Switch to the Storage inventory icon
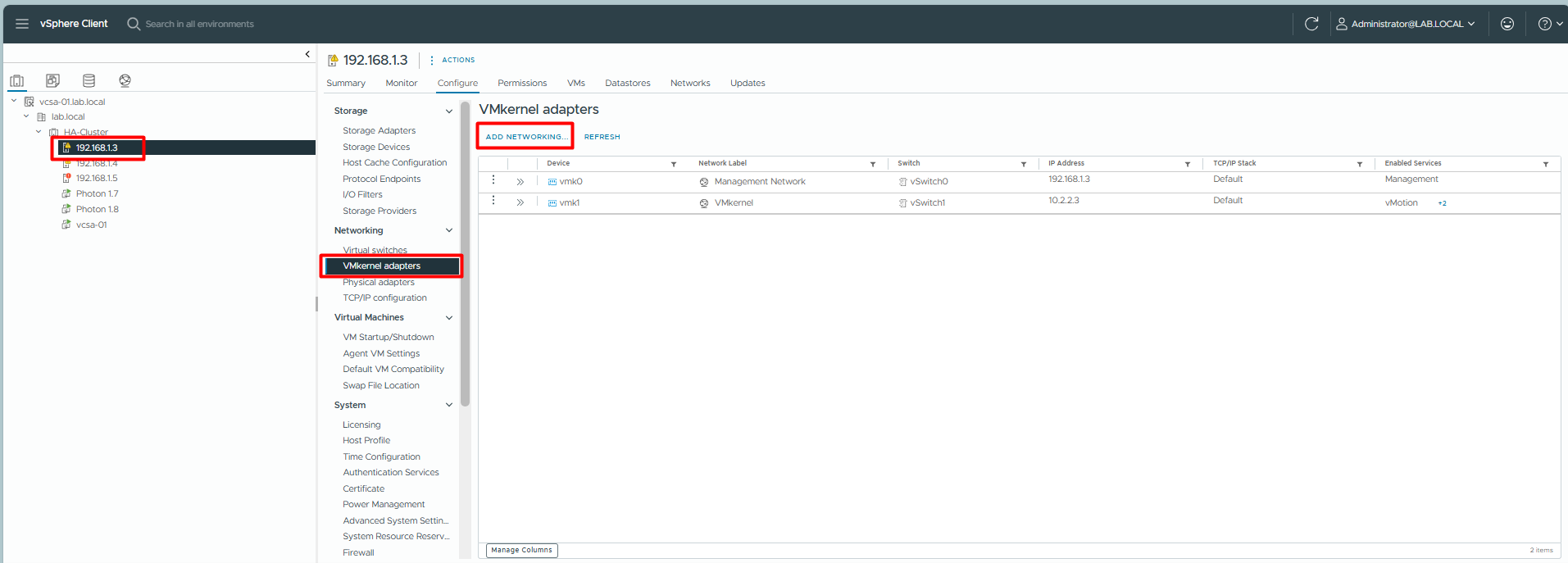 [x=89, y=80]
